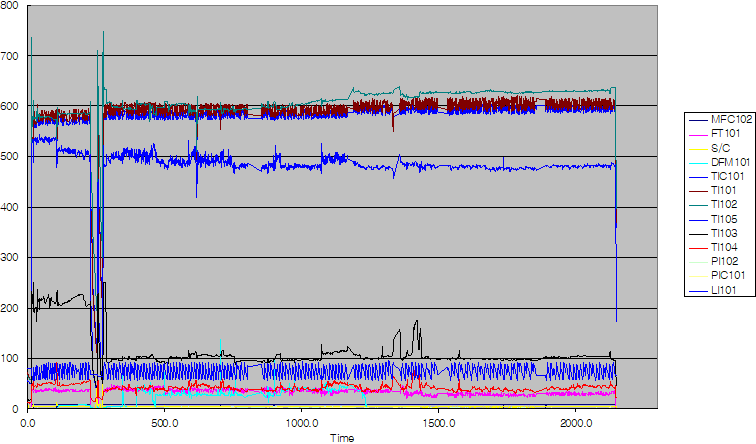Select the TI101 legend entry
Screen dimensions: 756x444
[713, 190]
